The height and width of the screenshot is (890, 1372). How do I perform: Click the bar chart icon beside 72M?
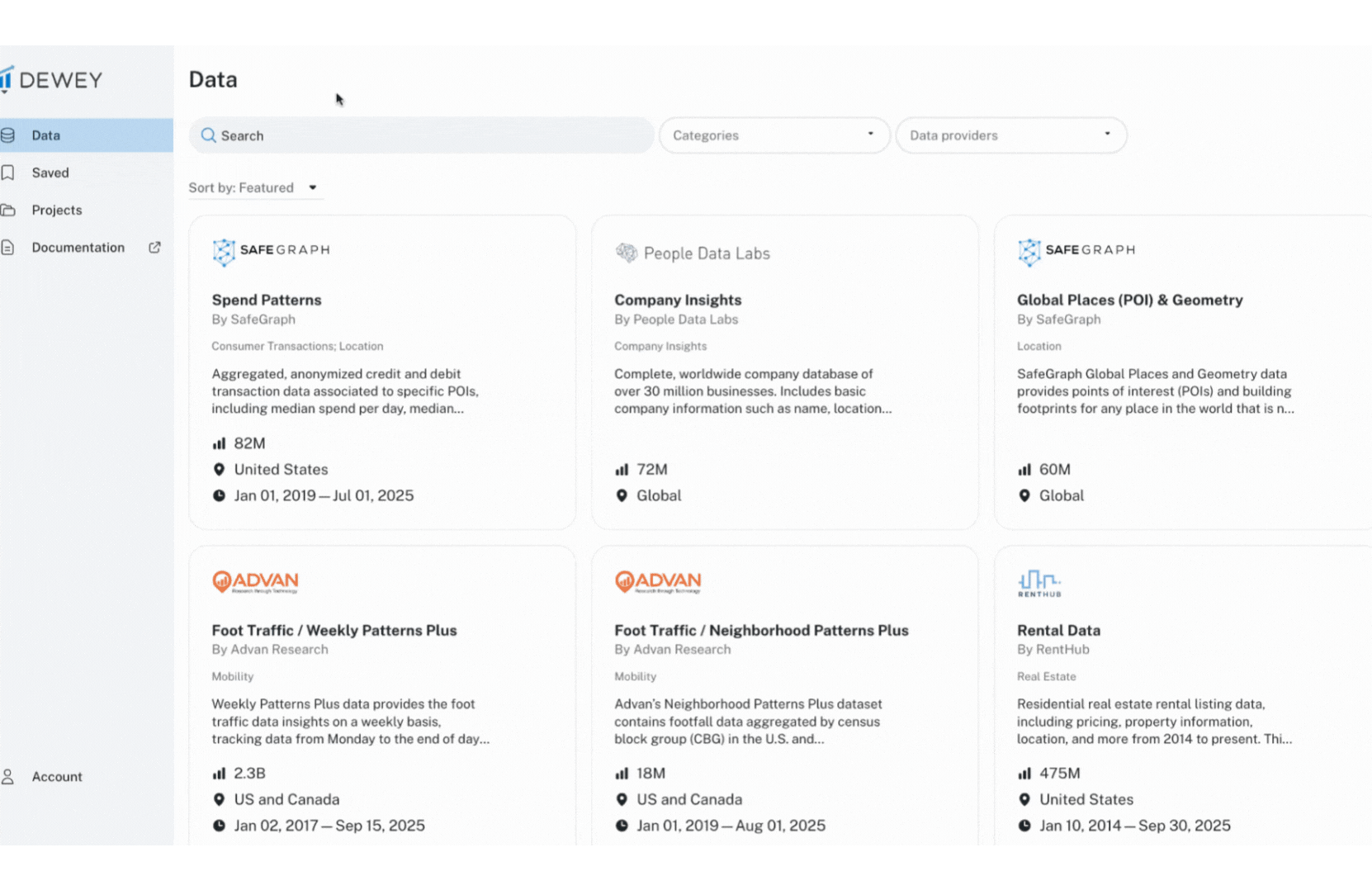tap(622, 469)
